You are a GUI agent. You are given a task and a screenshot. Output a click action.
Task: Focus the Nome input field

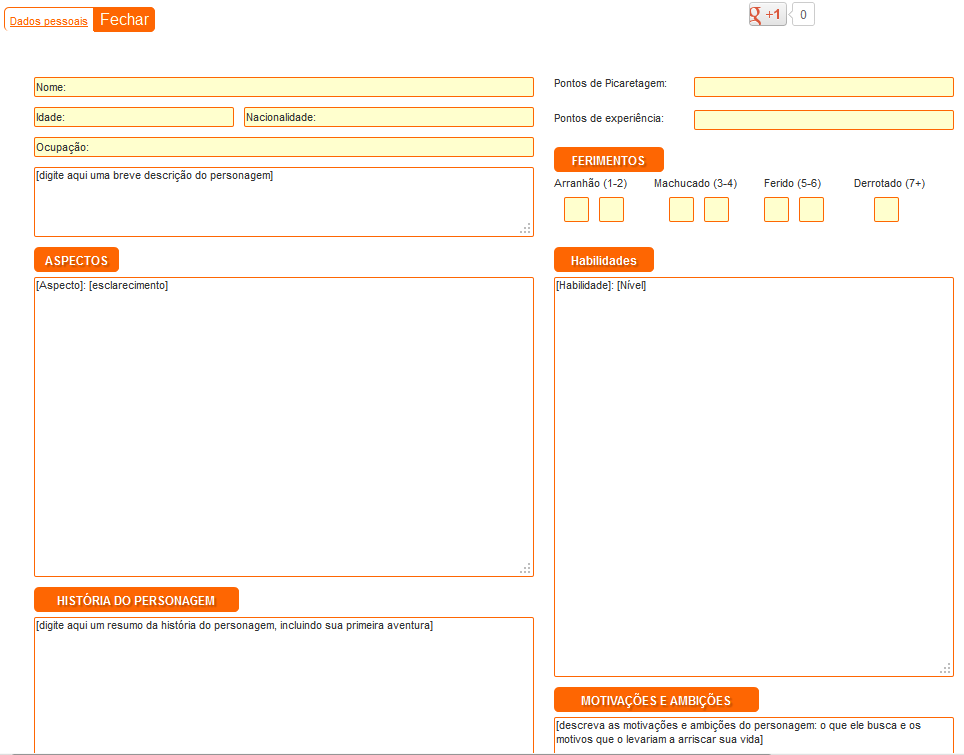click(284, 87)
